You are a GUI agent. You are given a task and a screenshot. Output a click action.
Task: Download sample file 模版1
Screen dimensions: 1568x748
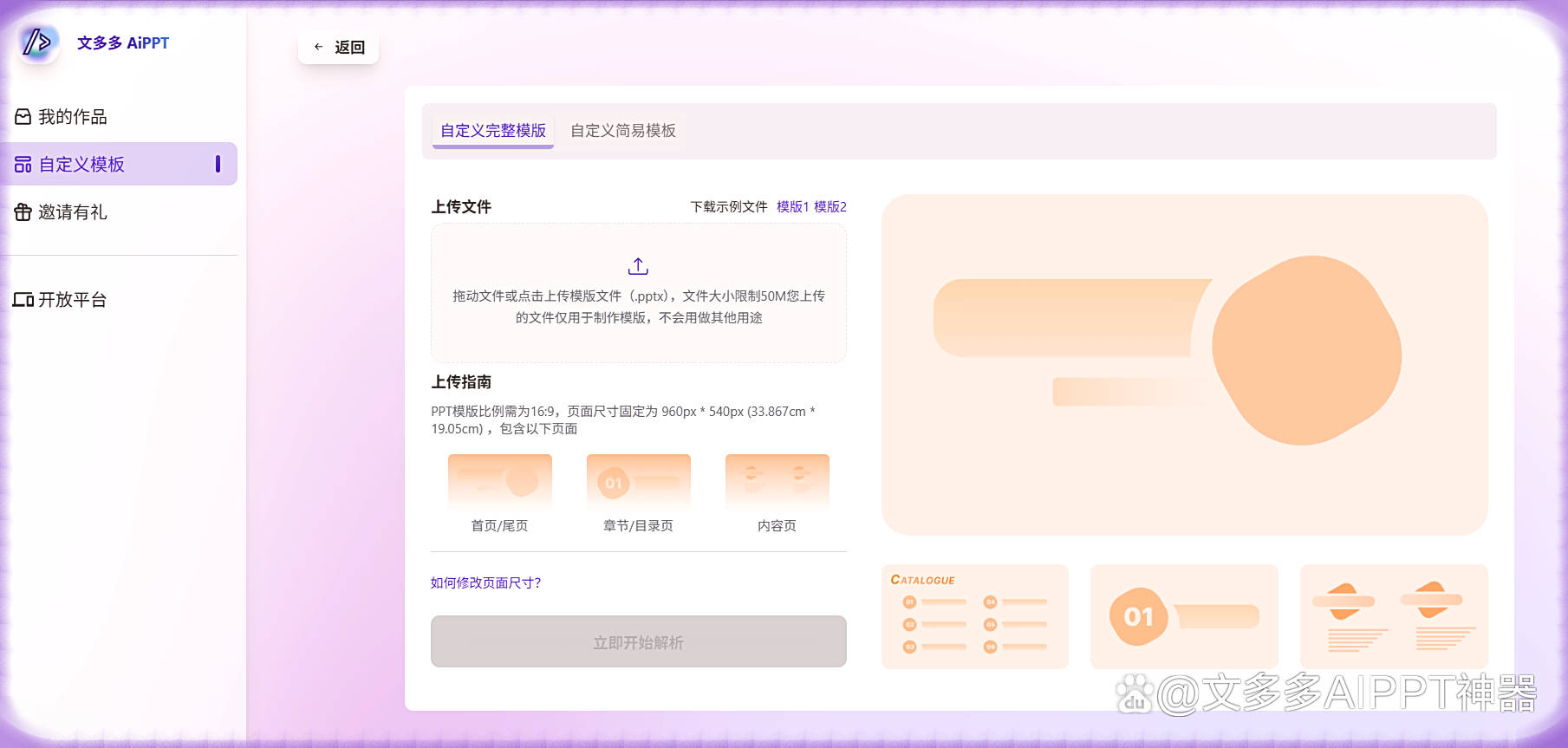click(x=792, y=206)
